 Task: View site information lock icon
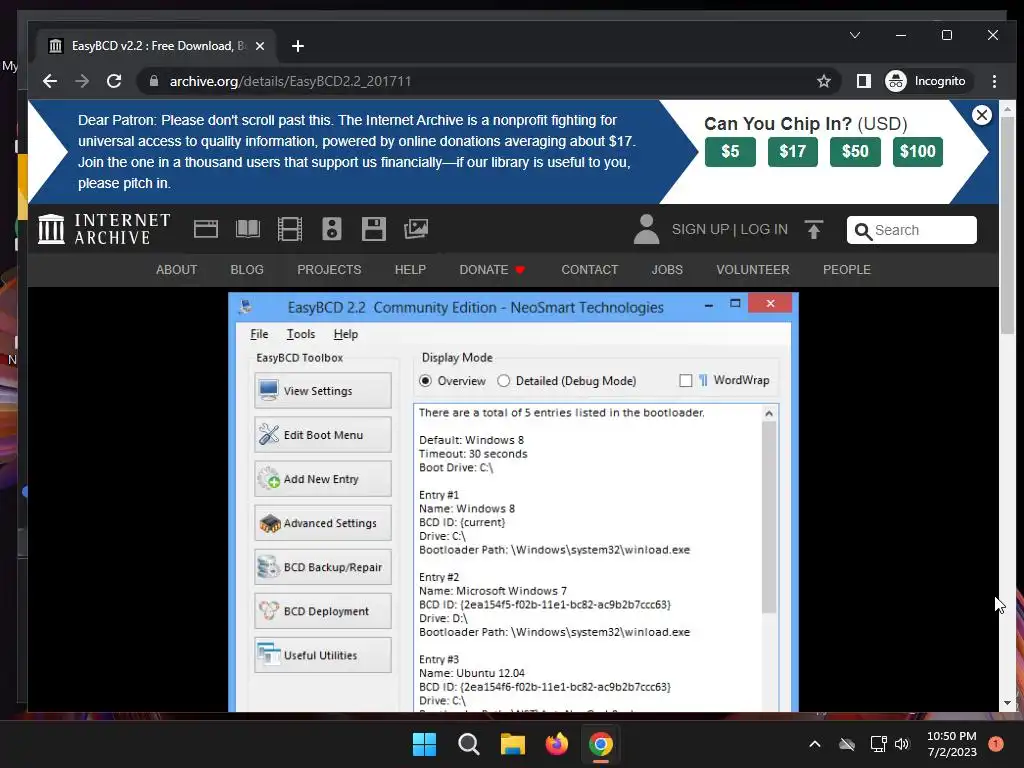(154, 81)
